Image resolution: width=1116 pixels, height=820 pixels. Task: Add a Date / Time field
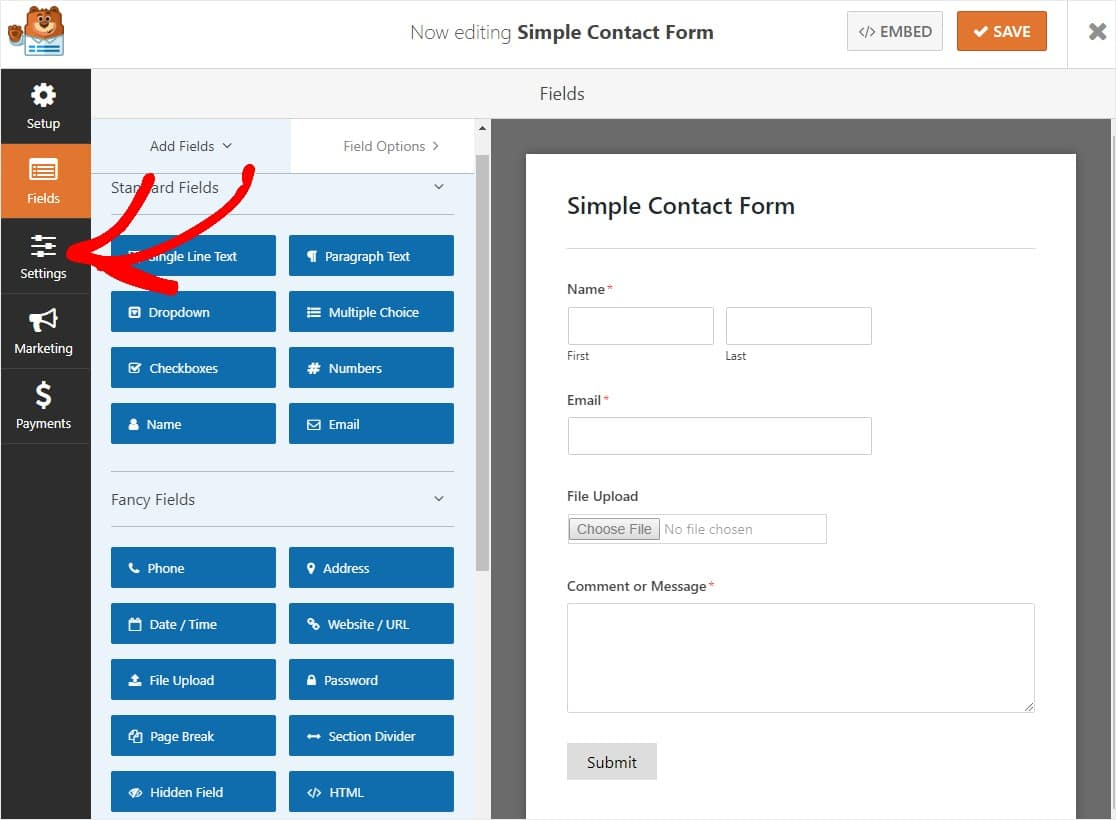coord(193,624)
